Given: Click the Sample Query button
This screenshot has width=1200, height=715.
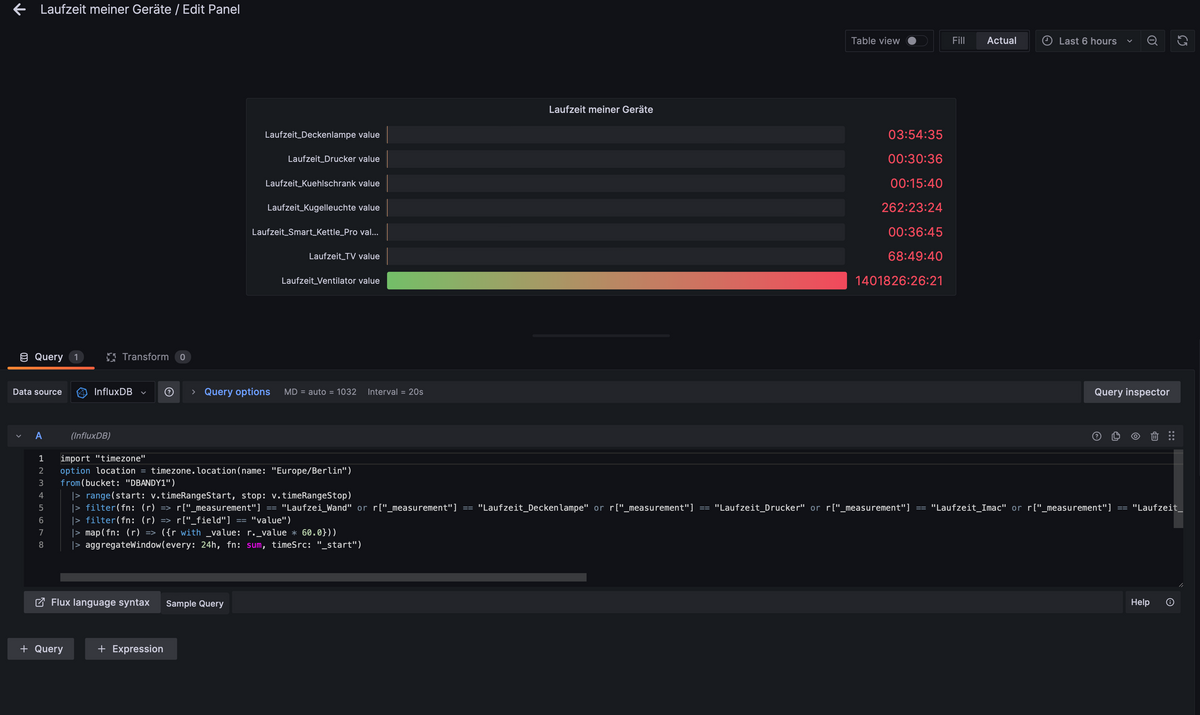Looking at the screenshot, I should 195,603.
